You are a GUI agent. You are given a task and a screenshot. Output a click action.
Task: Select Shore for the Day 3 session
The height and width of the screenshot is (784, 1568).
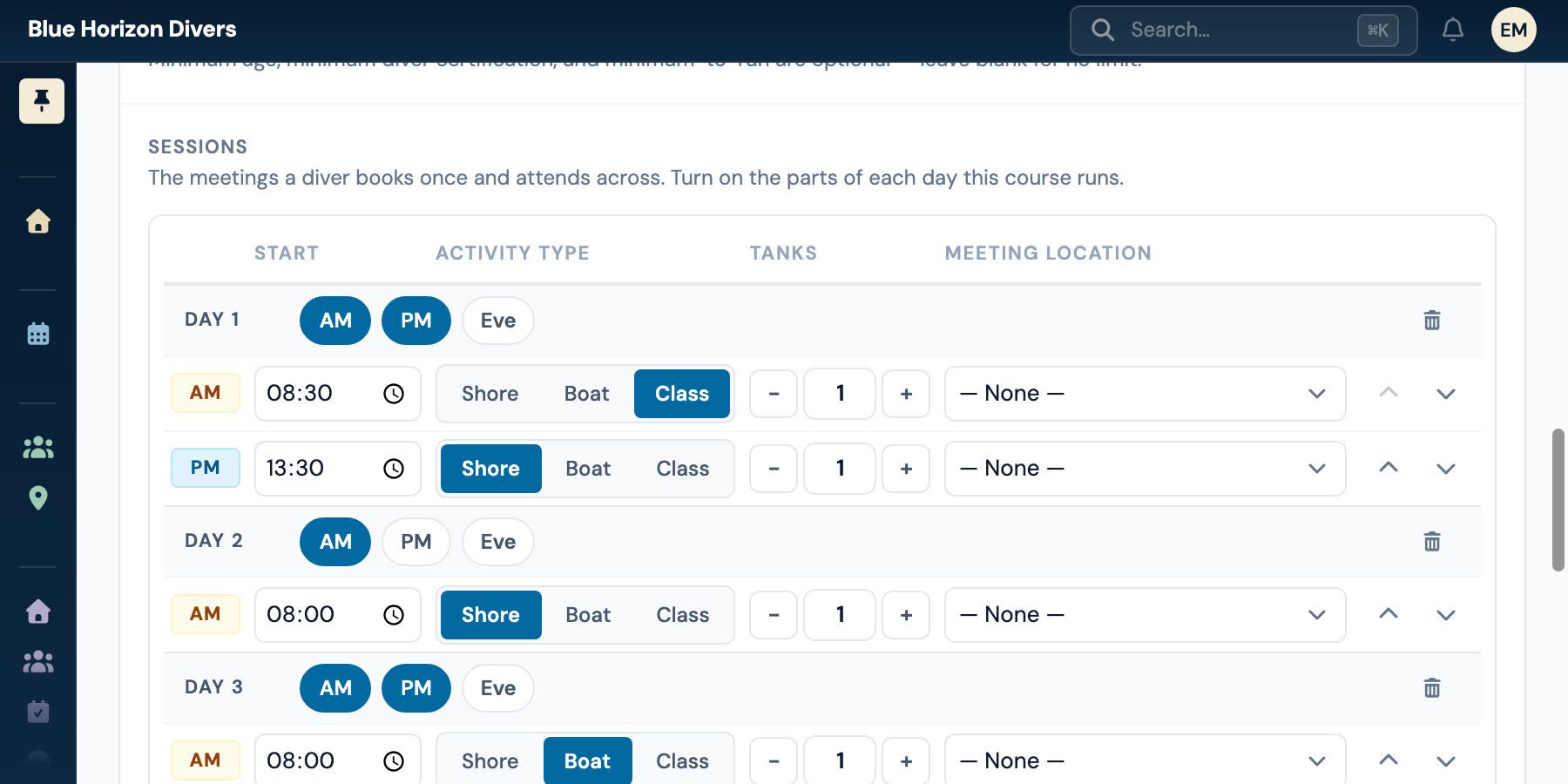(x=490, y=761)
